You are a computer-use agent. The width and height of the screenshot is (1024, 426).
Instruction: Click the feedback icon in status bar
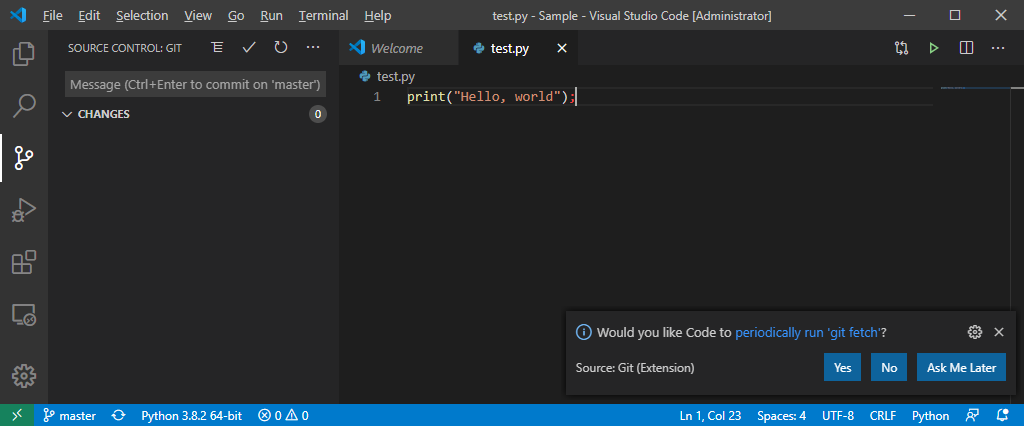point(973,416)
